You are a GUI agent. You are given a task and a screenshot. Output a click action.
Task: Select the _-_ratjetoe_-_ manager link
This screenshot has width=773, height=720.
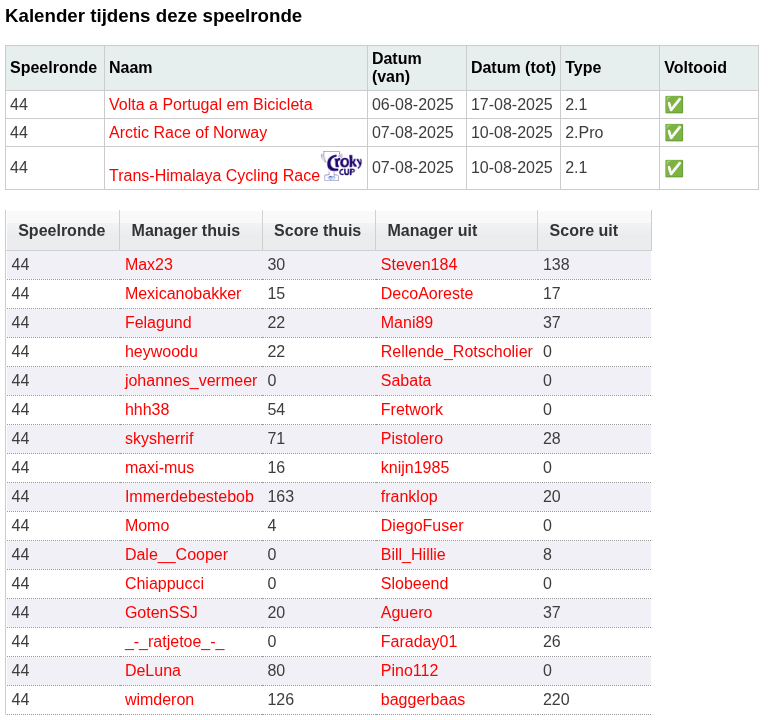[175, 642]
